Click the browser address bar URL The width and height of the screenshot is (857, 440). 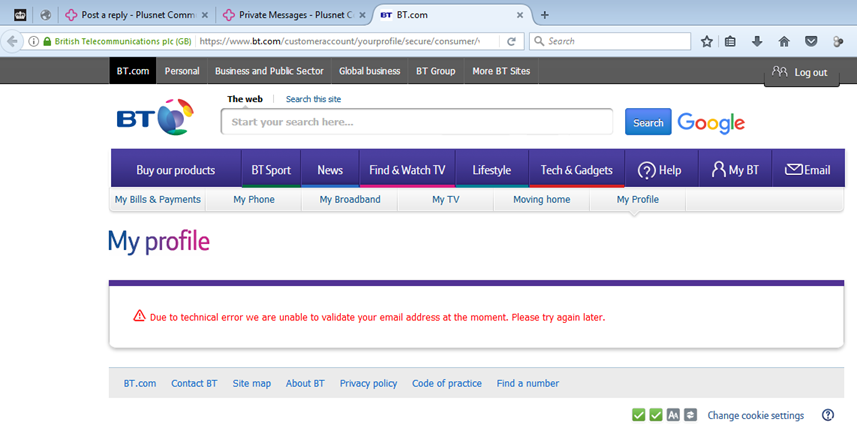coord(339,41)
